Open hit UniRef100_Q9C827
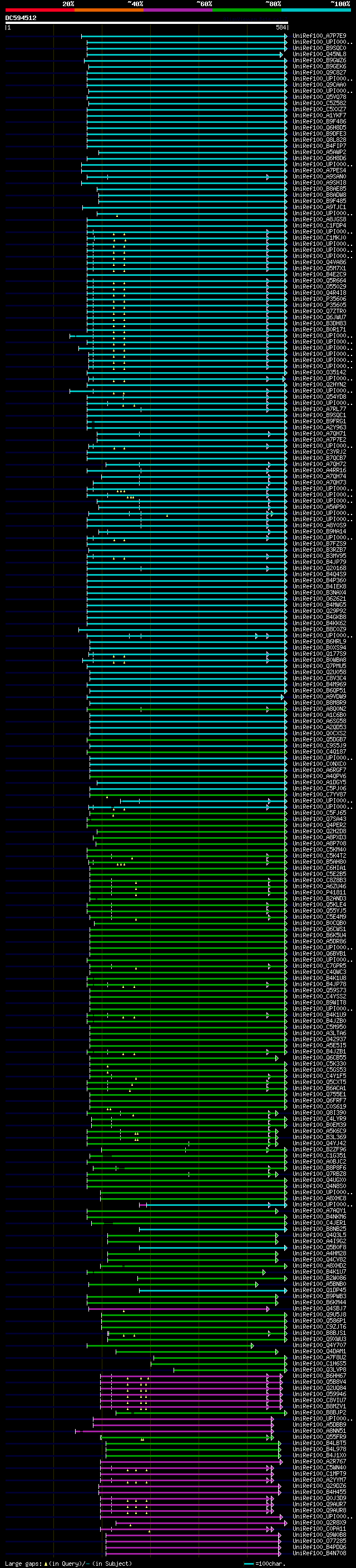 pyautogui.click(x=319, y=72)
